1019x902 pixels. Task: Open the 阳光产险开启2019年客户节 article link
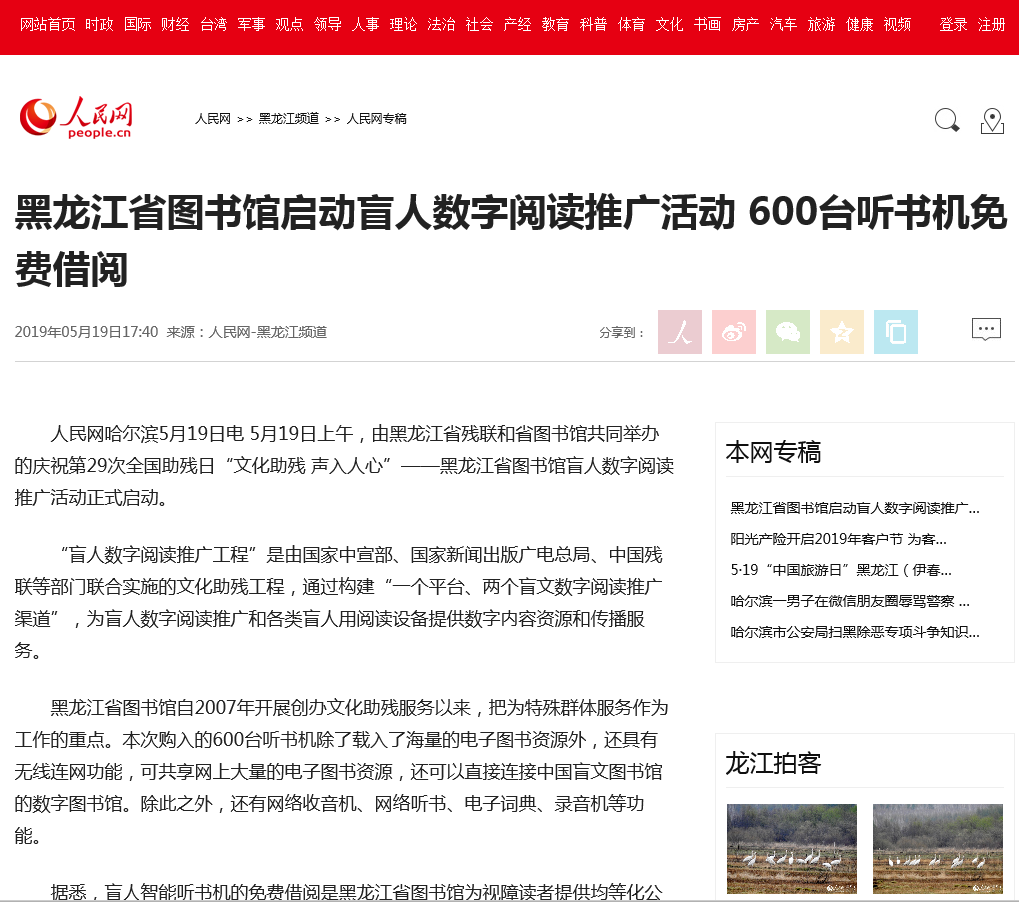coord(838,539)
